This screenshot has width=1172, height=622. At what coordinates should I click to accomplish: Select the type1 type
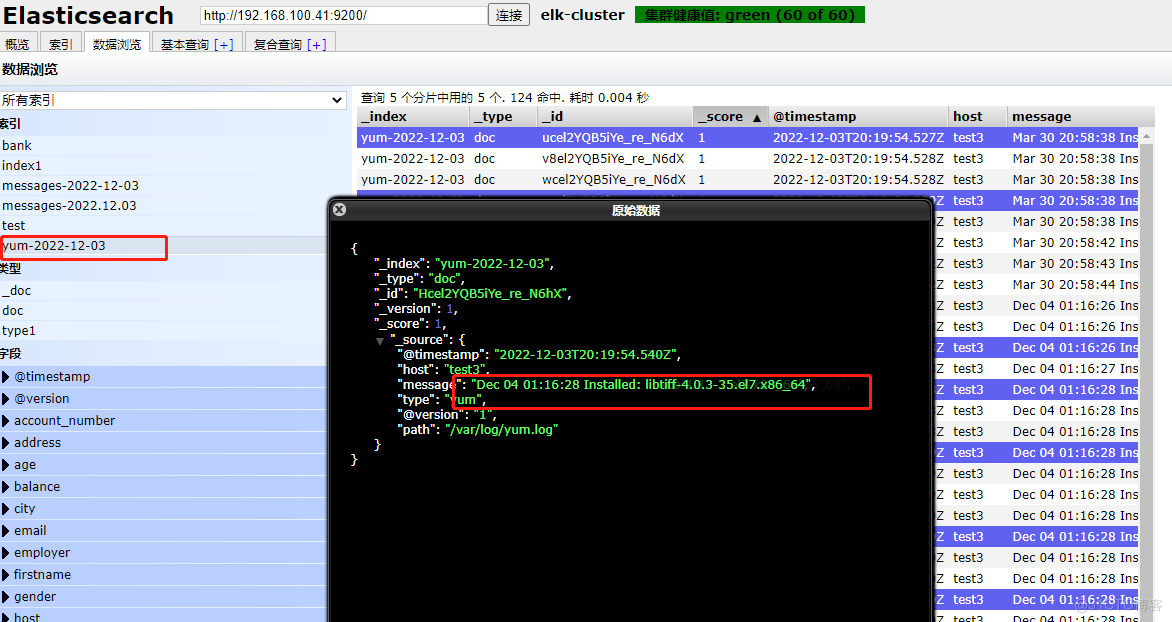pos(19,331)
